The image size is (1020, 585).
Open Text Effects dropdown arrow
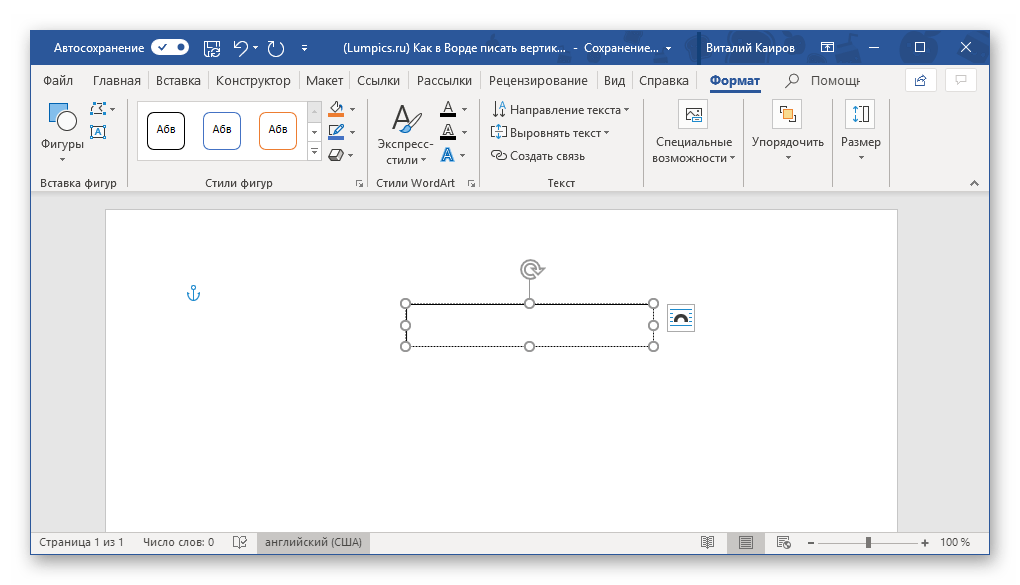click(x=463, y=156)
